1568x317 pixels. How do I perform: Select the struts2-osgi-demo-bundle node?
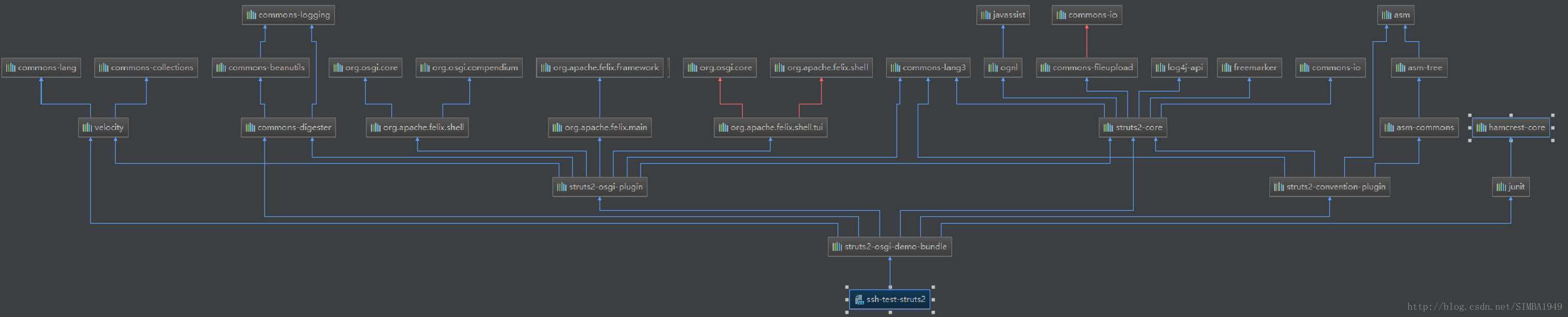(x=890, y=246)
